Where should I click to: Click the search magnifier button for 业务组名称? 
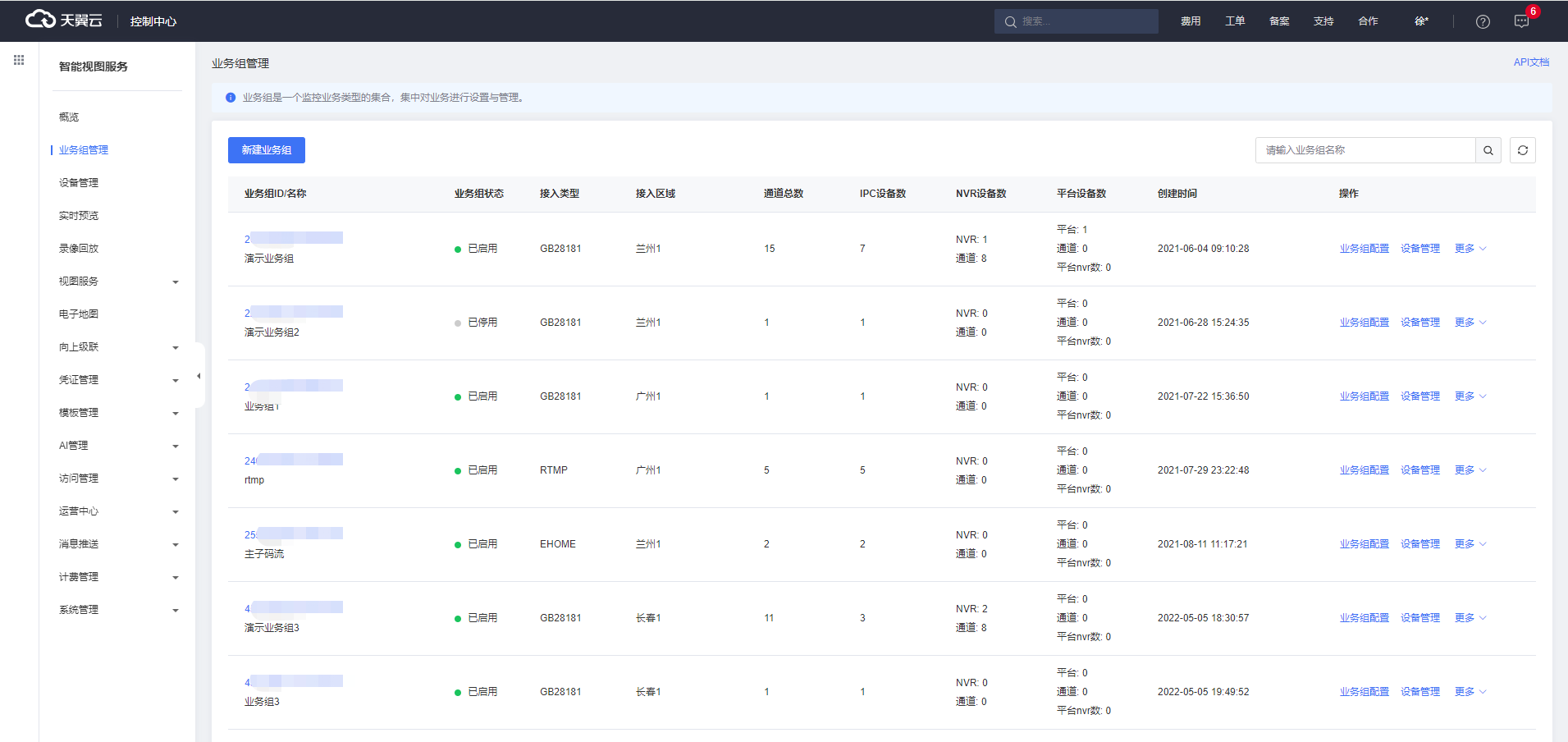tap(1488, 150)
